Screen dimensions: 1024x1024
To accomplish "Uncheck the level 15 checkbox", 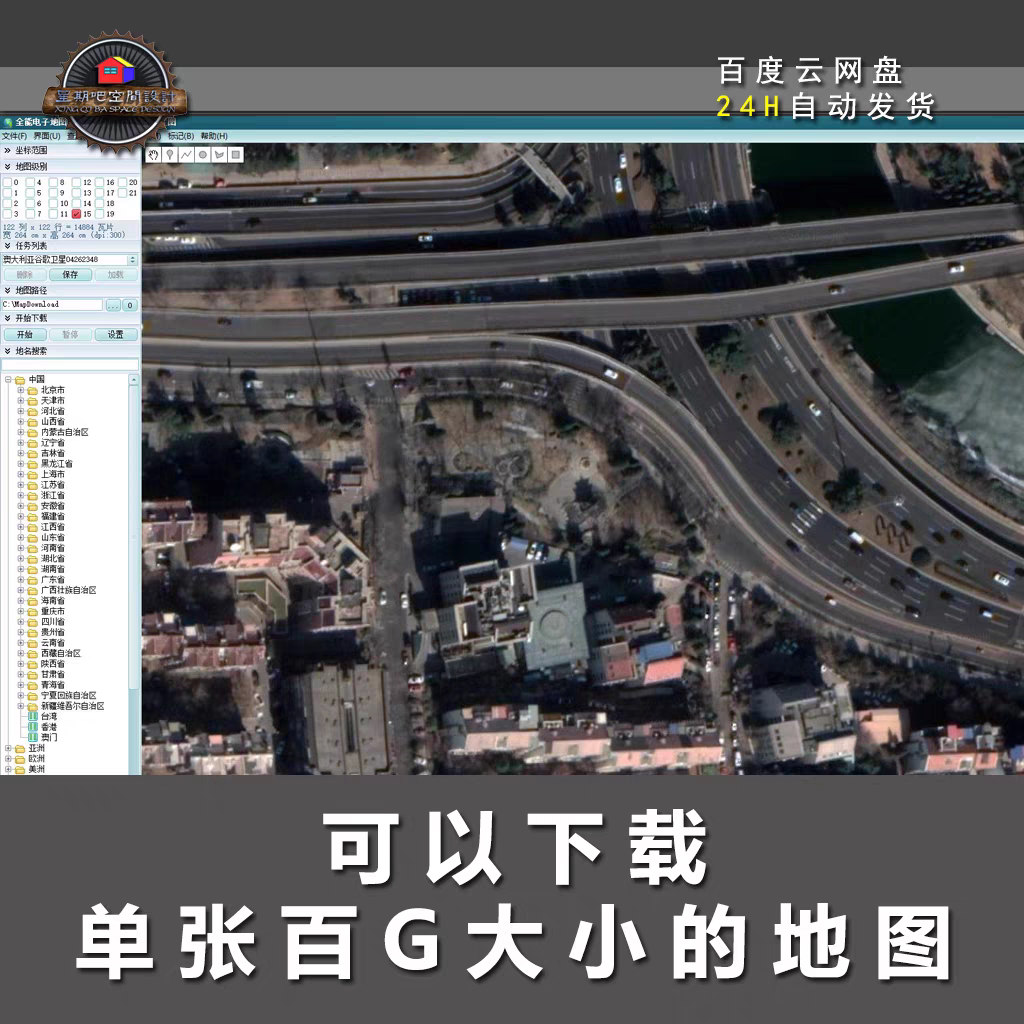I will (x=75, y=214).
